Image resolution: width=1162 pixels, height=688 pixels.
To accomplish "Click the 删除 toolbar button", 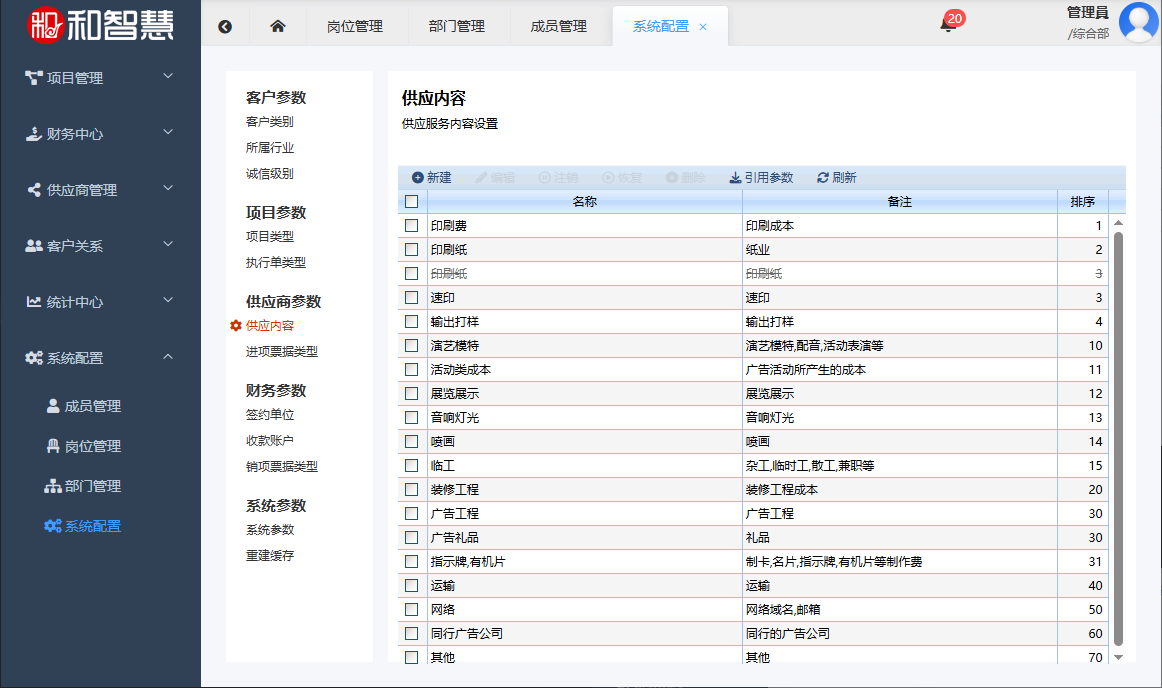I will click(x=685, y=178).
